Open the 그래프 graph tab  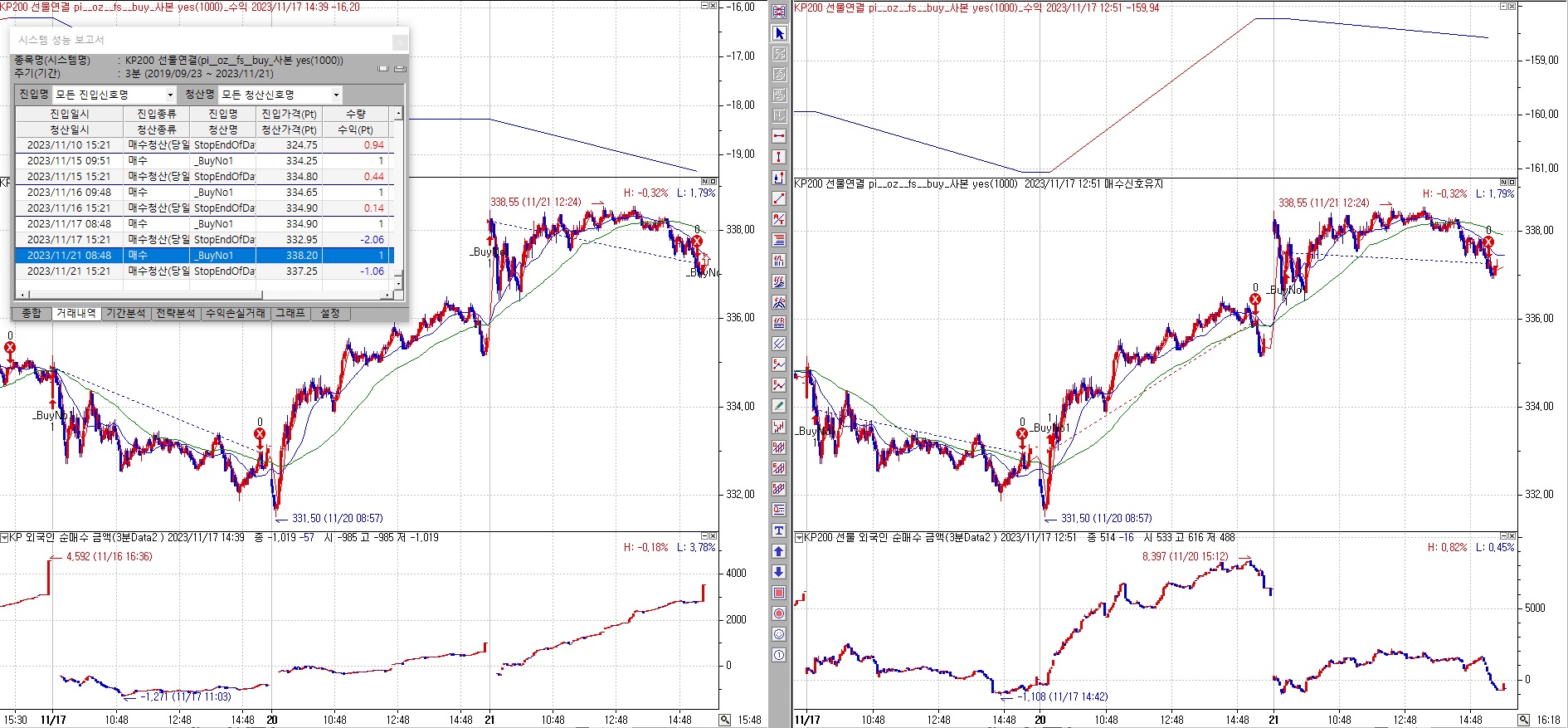(290, 313)
